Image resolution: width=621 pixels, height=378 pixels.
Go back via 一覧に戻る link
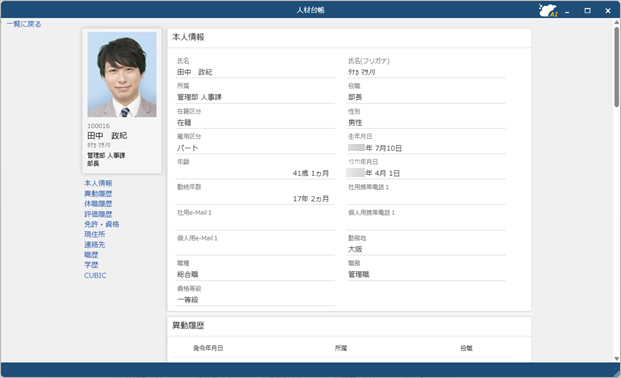pyautogui.click(x=24, y=24)
